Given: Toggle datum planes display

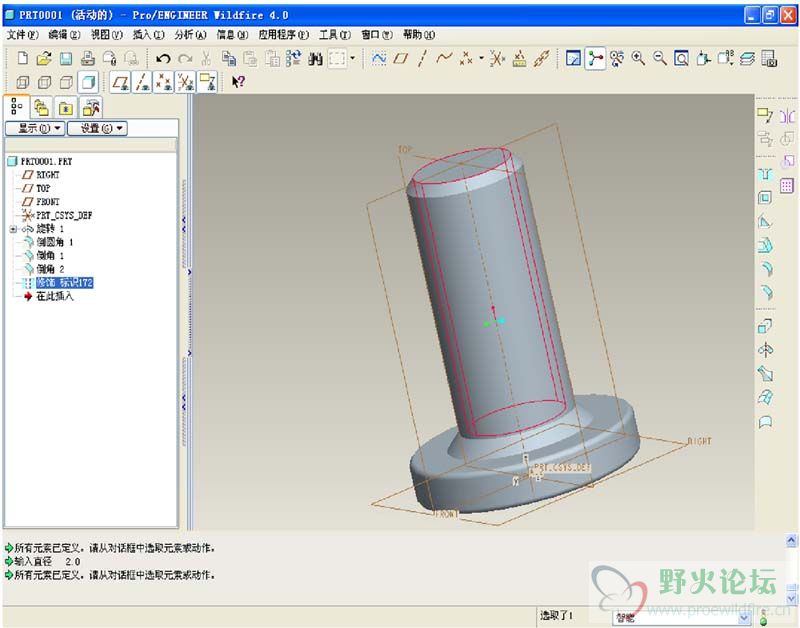Looking at the screenshot, I should point(120,82).
